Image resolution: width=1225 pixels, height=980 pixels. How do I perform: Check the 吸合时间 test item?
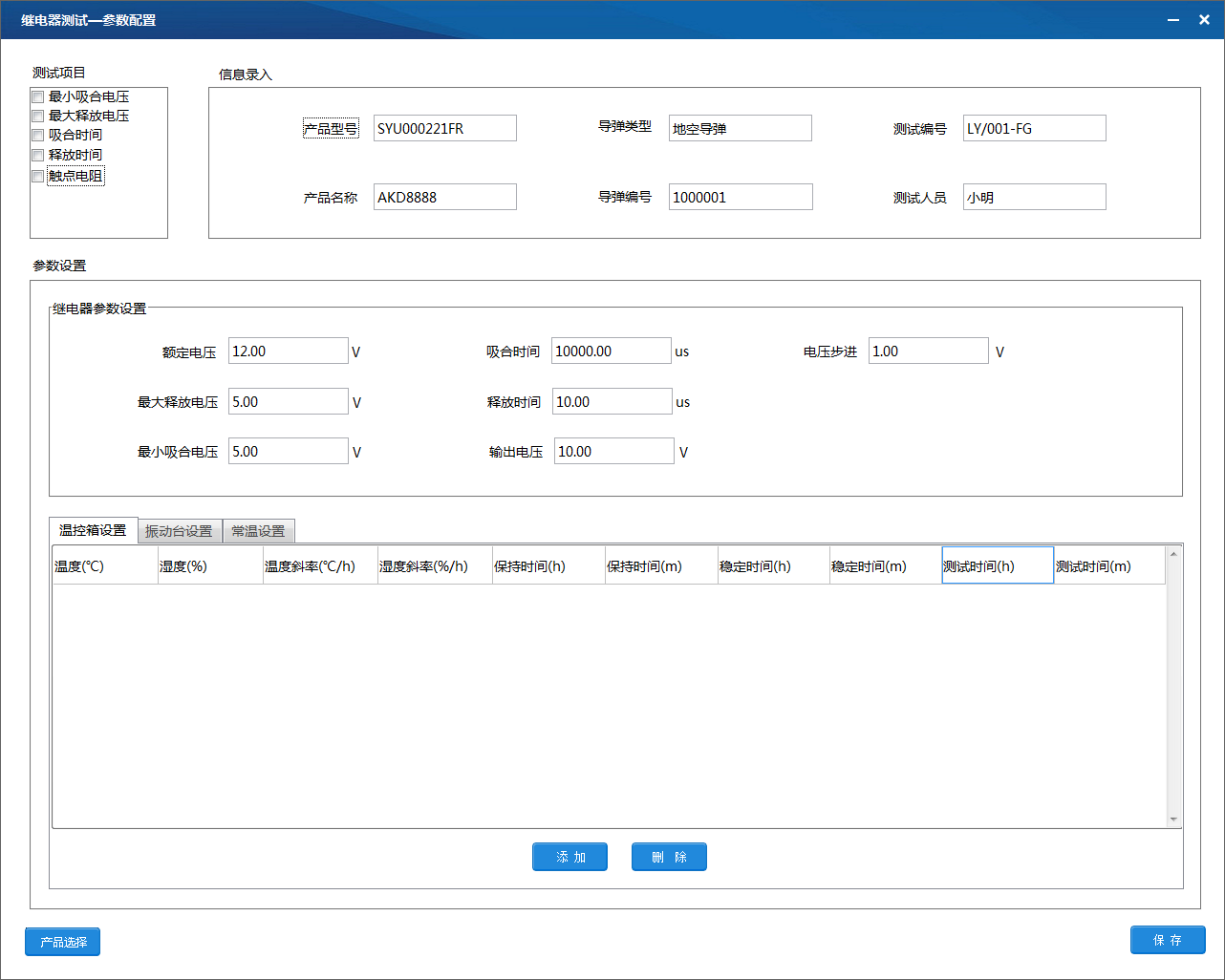(38, 135)
